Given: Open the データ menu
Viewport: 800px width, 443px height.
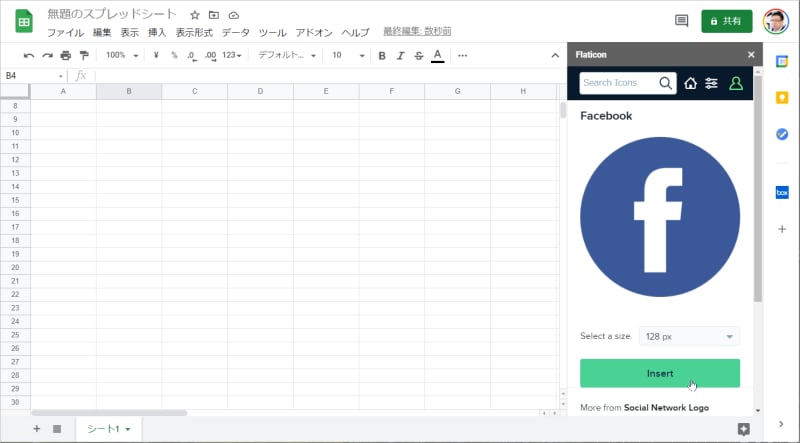Looking at the screenshot, I should point(236,33).
